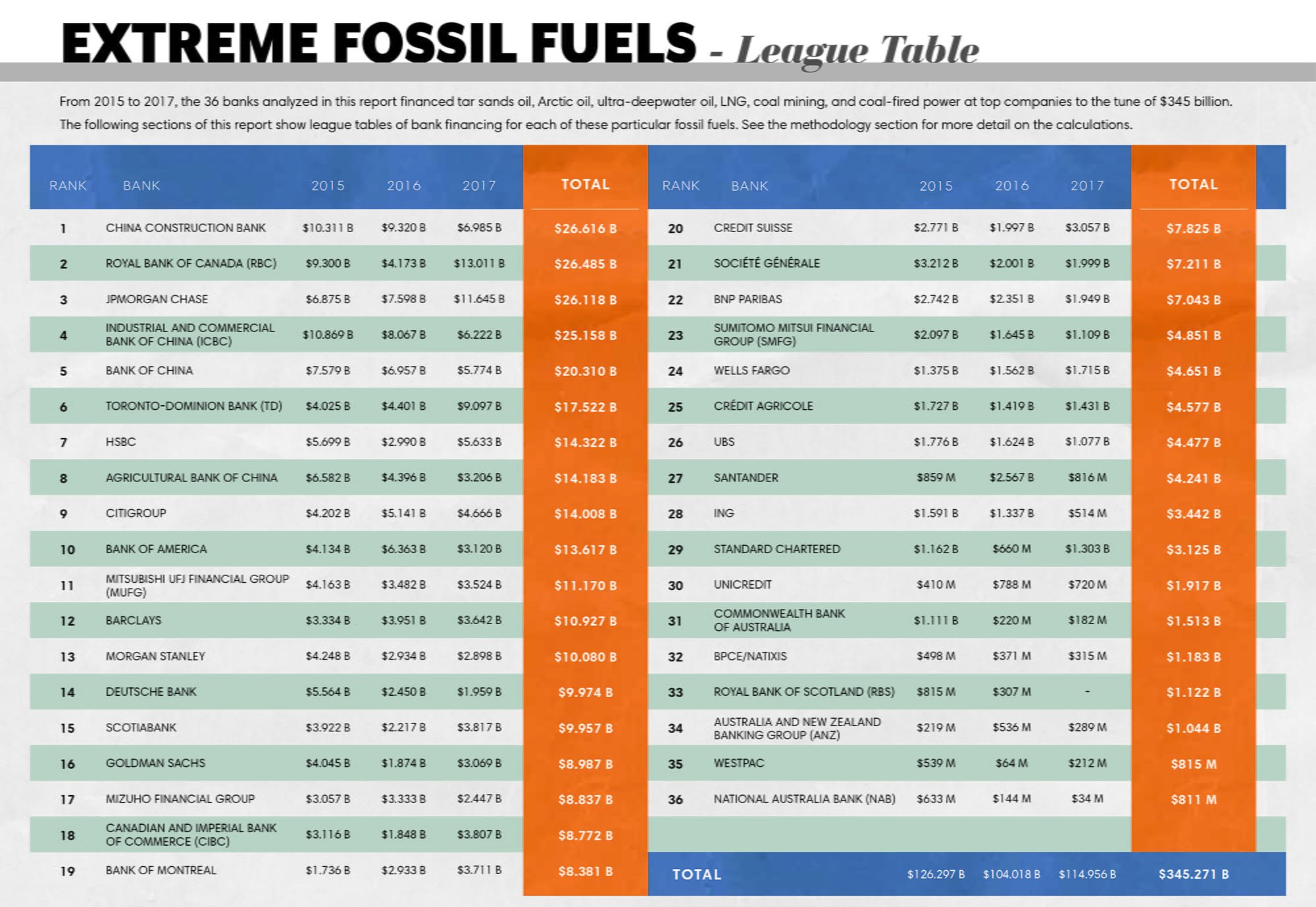Click the blue TOTAL footer label
1316x907 pixels.
coord(697,874)
